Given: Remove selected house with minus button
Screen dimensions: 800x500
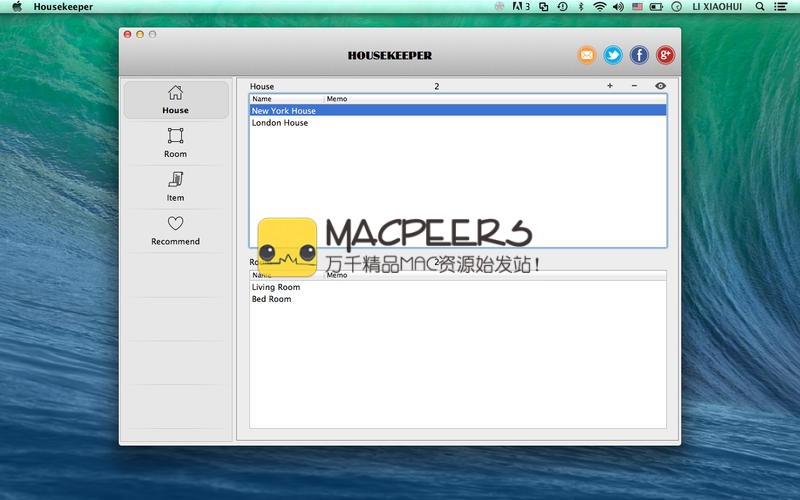Looking at the screenshot, I should tap(634, 86).
